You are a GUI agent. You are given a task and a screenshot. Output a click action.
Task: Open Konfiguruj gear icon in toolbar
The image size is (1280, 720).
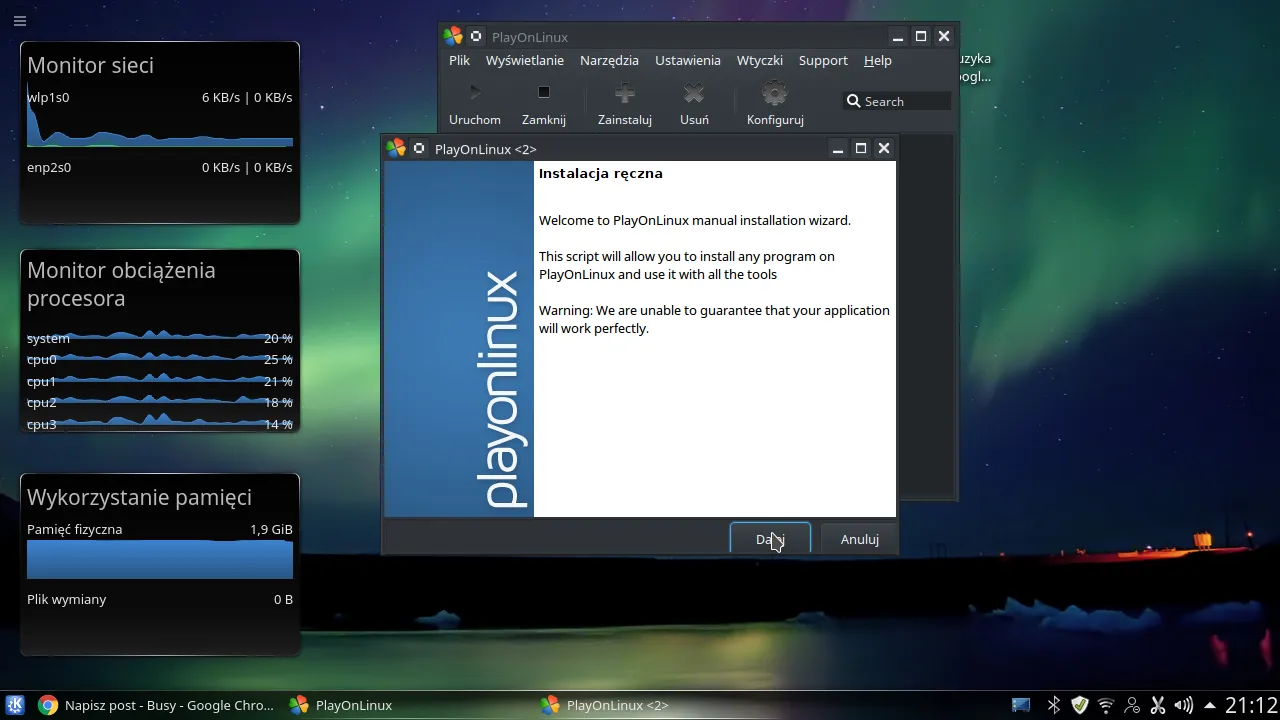point(775,93)
